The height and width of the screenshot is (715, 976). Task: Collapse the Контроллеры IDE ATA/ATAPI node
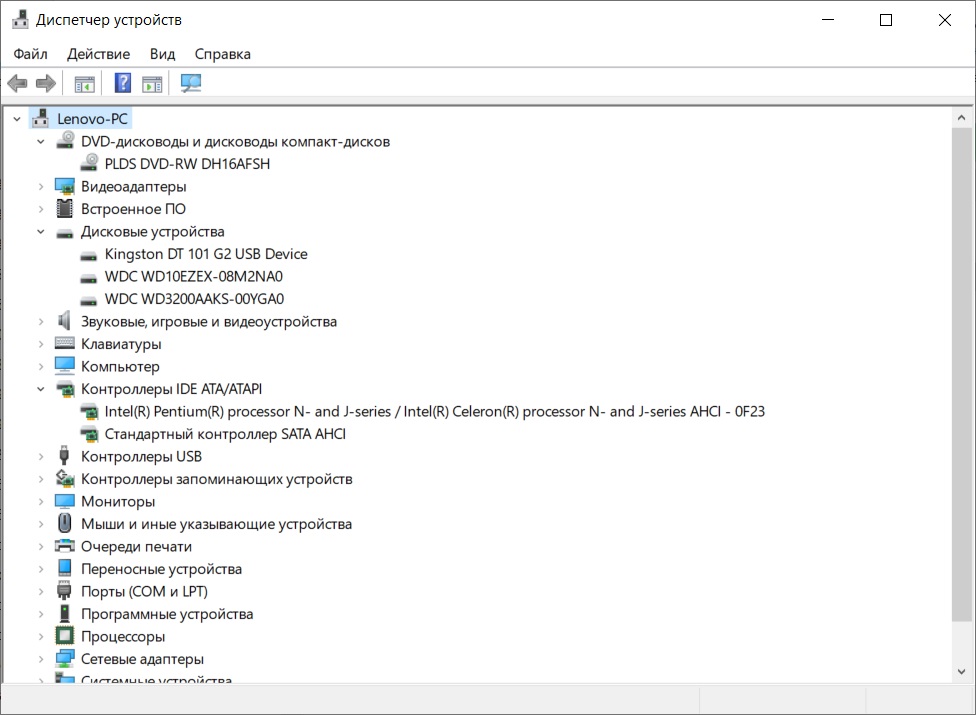point(41,389)
